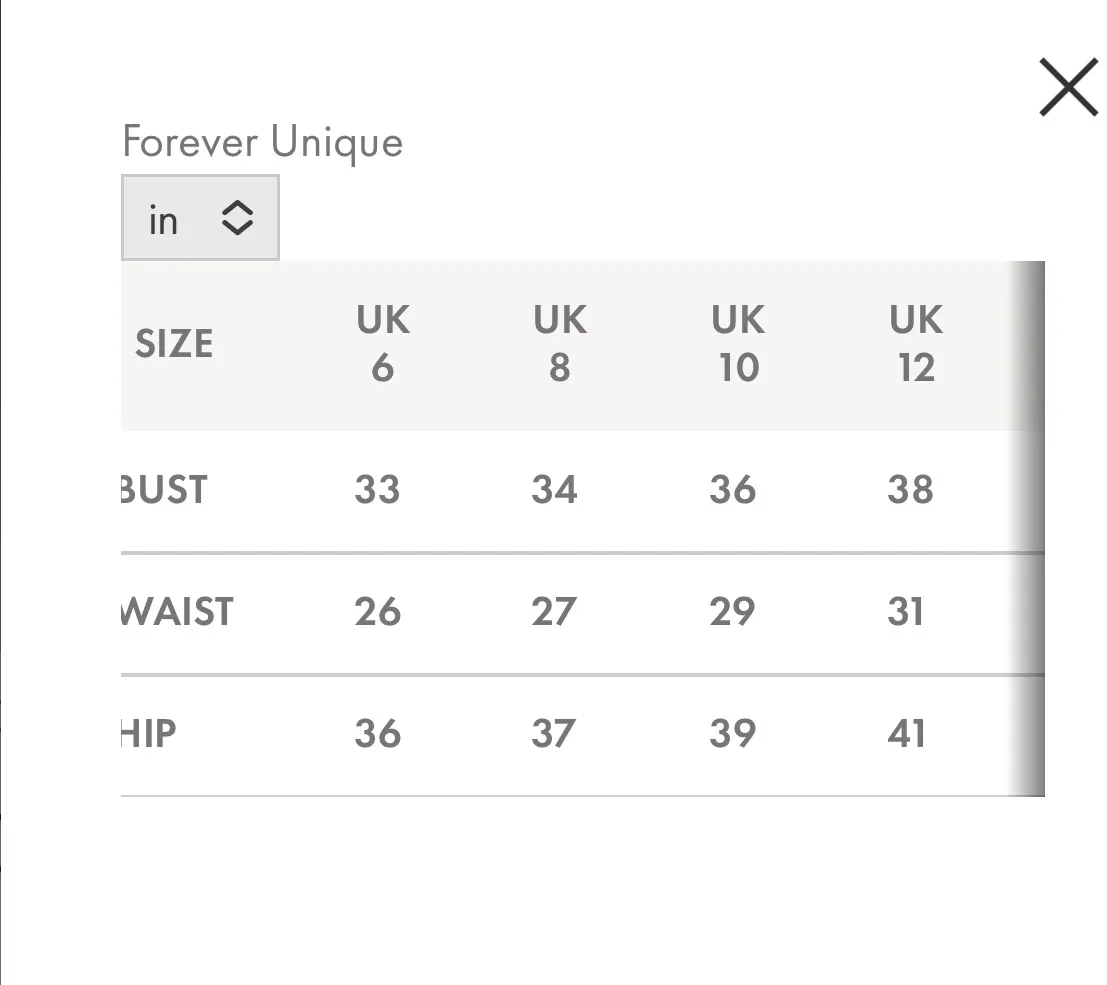Click the UK 12 size column header
1107x985 pixels.
[x=915, y=344]
